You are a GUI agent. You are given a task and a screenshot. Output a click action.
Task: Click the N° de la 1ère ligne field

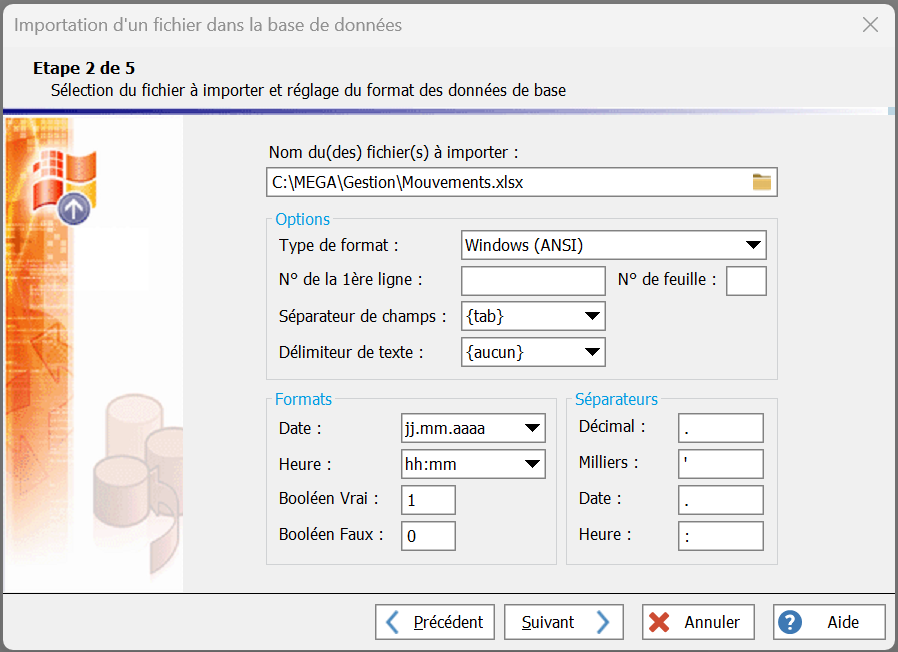point(533,281)
